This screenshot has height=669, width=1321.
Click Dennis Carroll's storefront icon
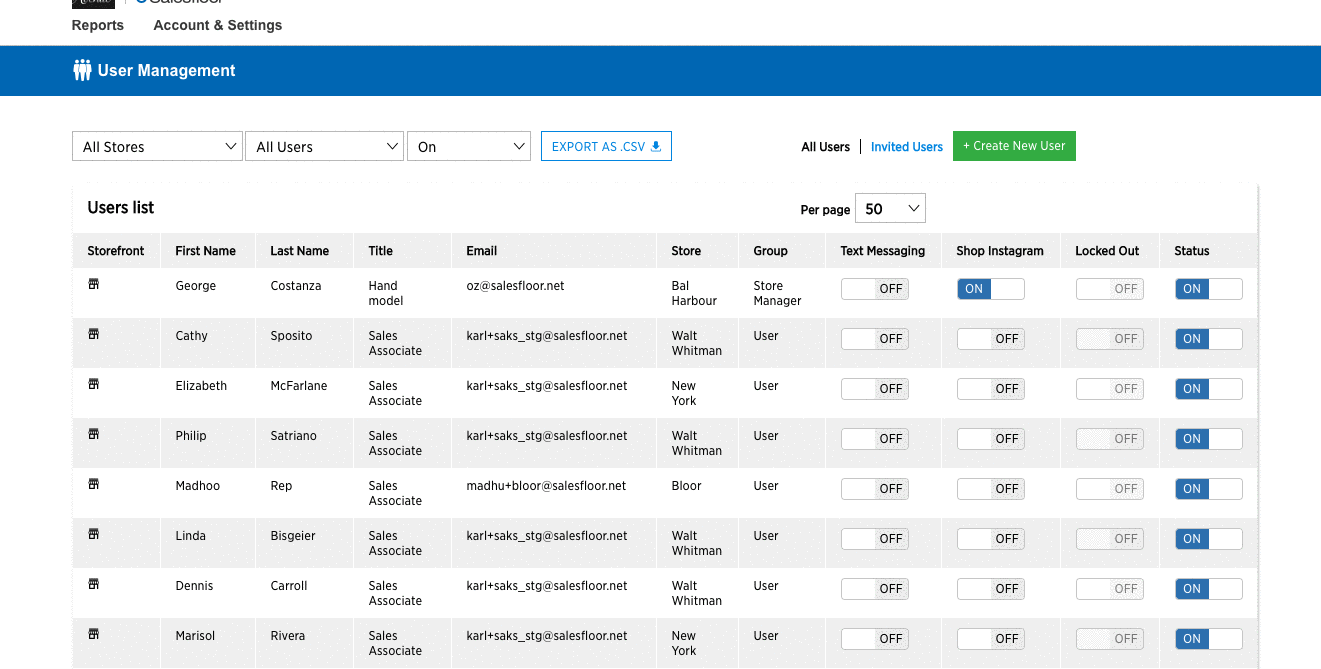click(x=94, y=584)
